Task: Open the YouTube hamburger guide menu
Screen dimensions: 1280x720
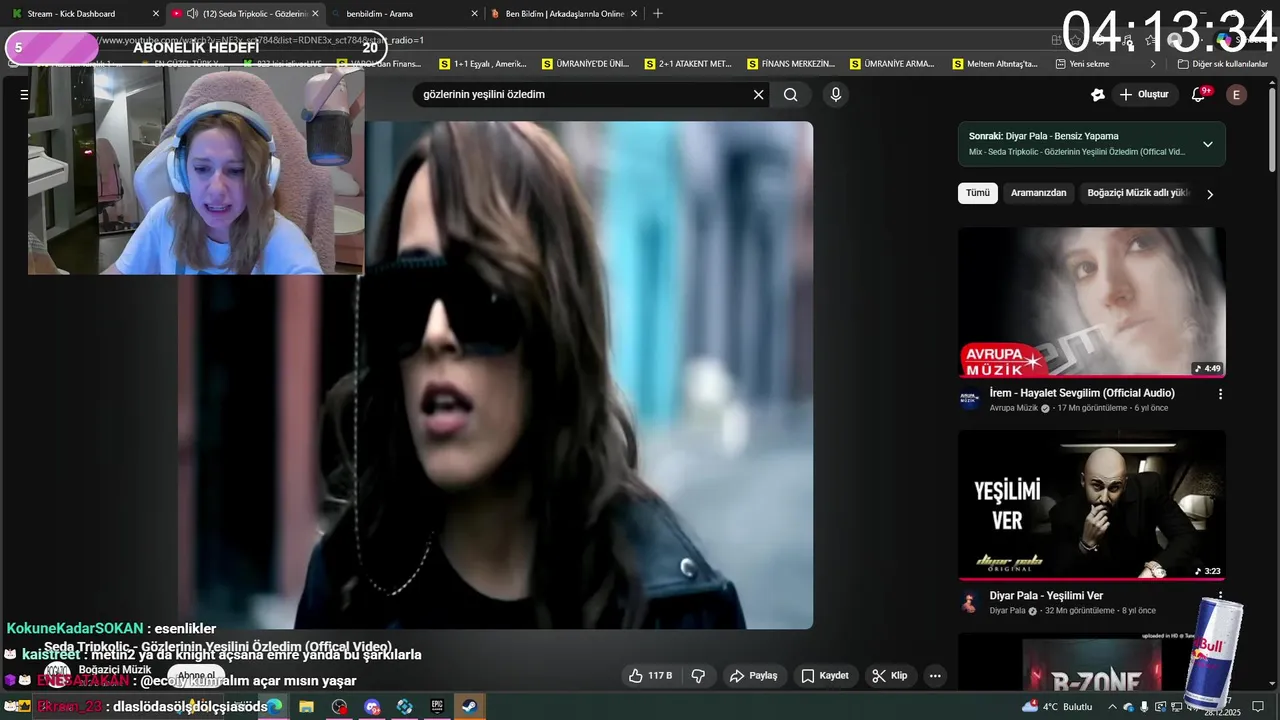Action: pos(24,95)
